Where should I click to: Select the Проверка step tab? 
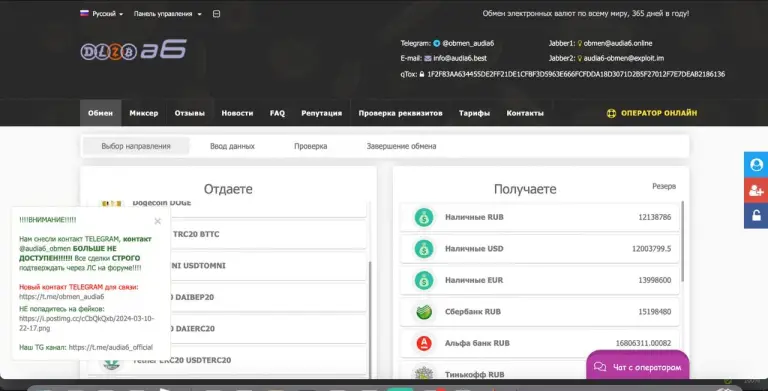pyautogui.click(x=311, y=146)
